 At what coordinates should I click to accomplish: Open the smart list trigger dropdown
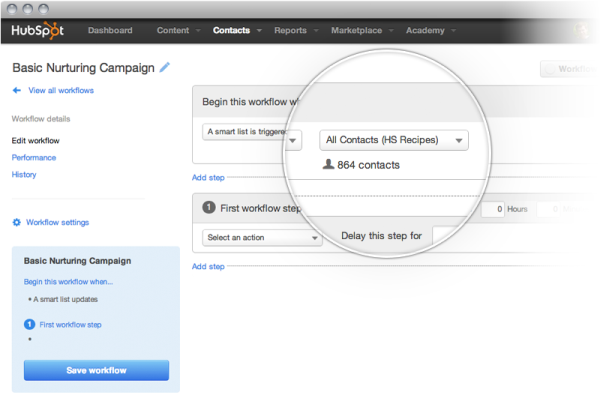tap(252, 132)
